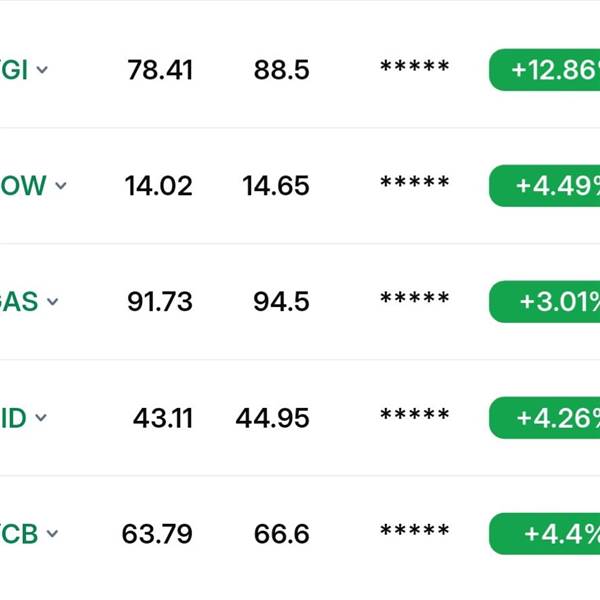Viewport: 600px width, 600px height.
Task: Click the +4.49% green change badge
Action: tap(545, 186)
